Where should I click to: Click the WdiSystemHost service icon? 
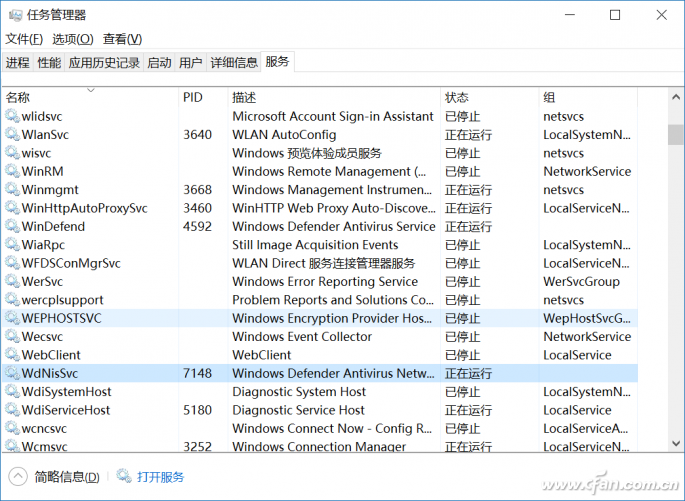click(12, 391)
